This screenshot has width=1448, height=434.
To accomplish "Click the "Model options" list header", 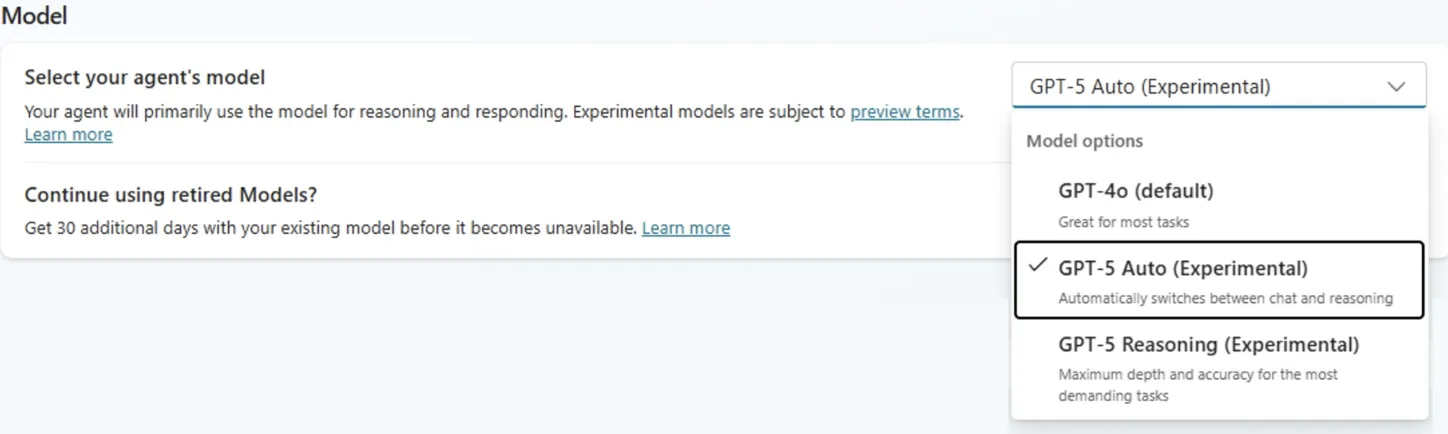I will (x=1084, y=141).
